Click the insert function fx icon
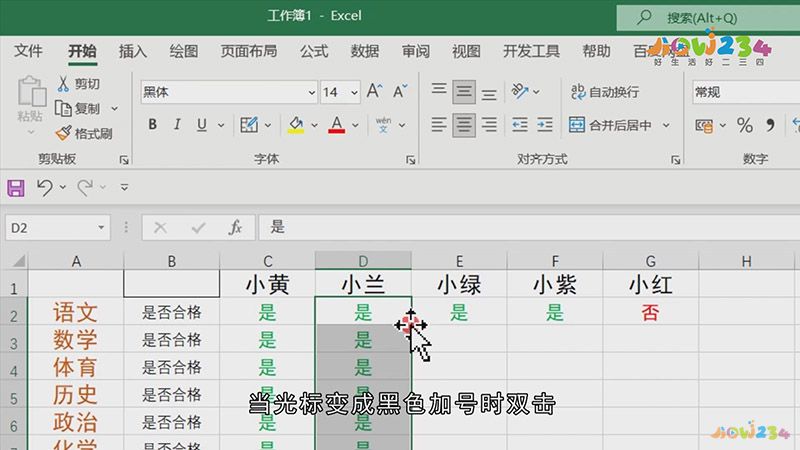The width and height of the screenshot is (800, 450). (x=236, y=228)
